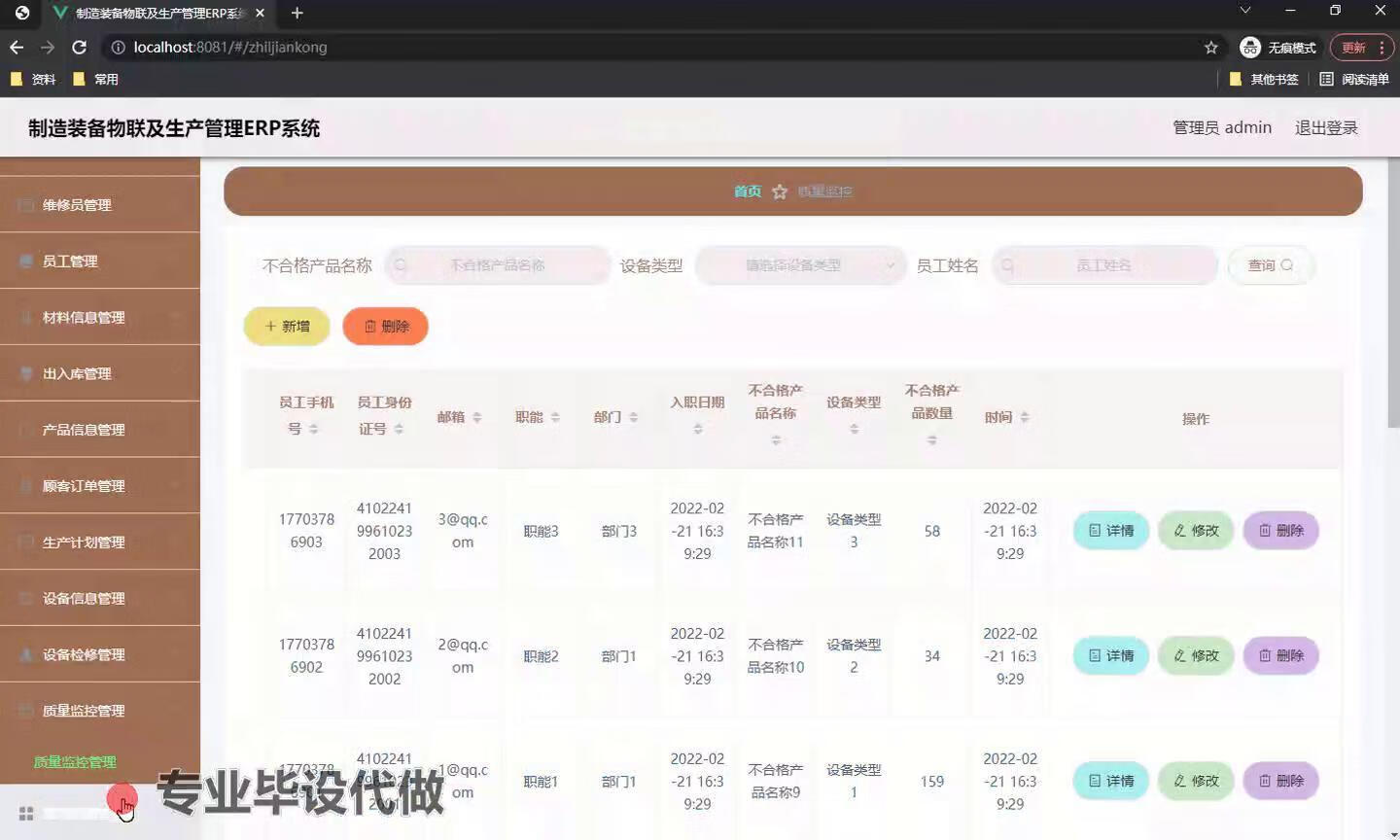Image resolution: width=1400 pixels, height=840 pixels.
Task: Open 其他书签 bookmarks folder
Action: click(1263, 79)
